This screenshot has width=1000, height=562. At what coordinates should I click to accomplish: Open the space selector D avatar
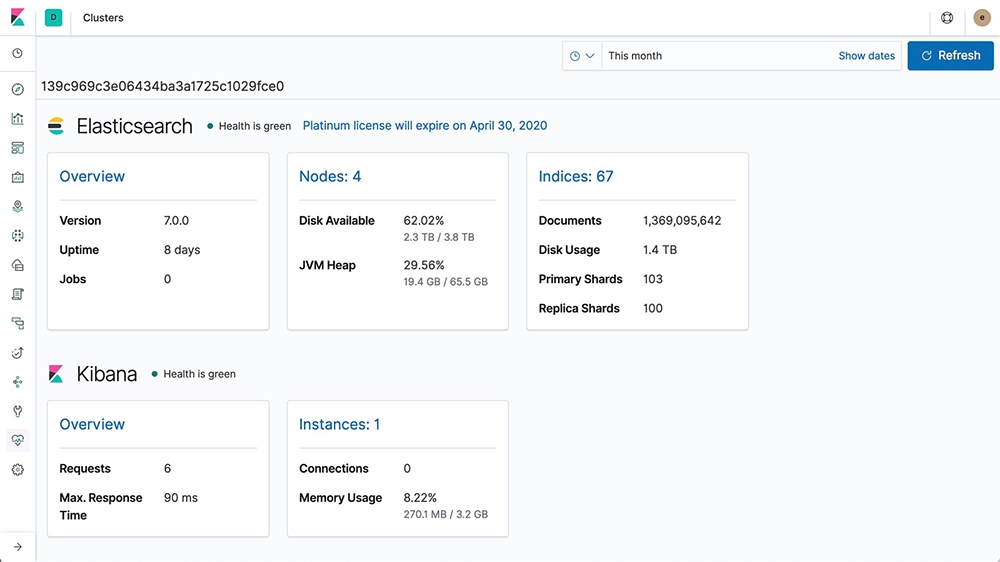pos(54,17)
